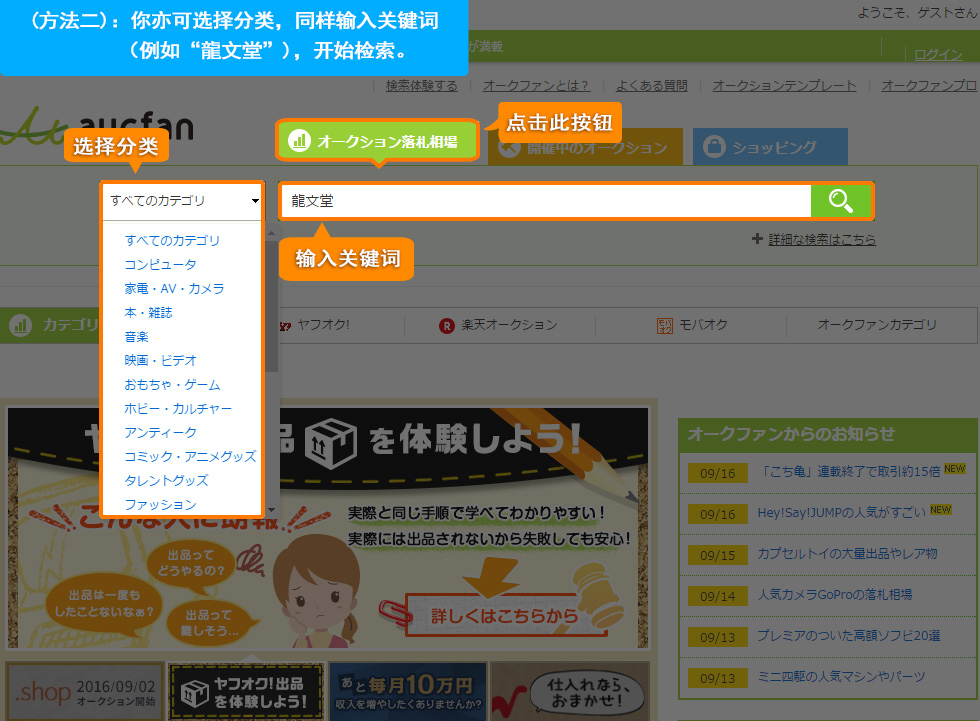980x721 pixels.
Task: Open the すべてのカテゴリ category dropdown
Action: (x=182, y=201)
